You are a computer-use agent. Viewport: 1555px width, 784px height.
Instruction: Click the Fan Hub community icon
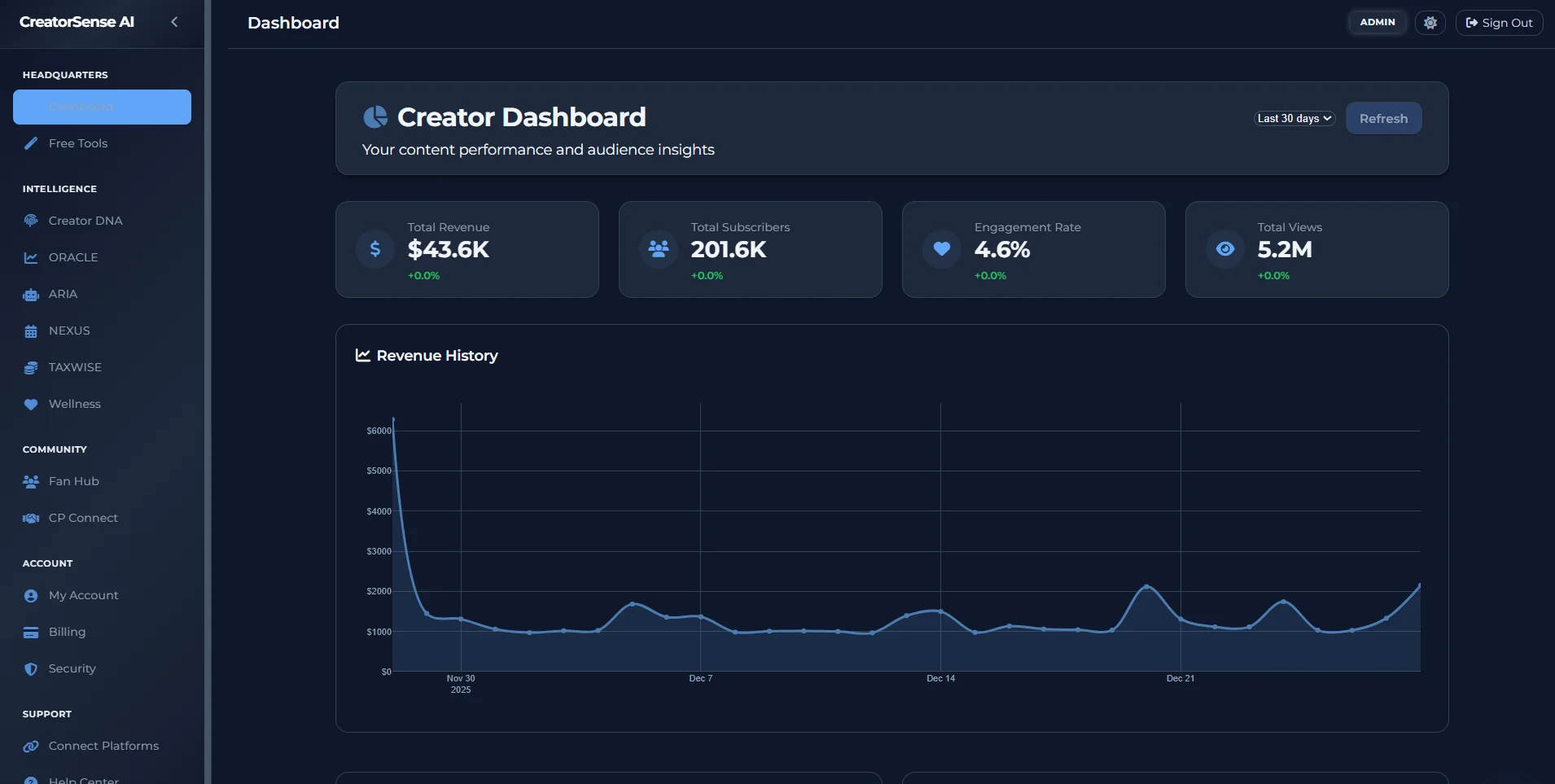[x=30, y=480]
